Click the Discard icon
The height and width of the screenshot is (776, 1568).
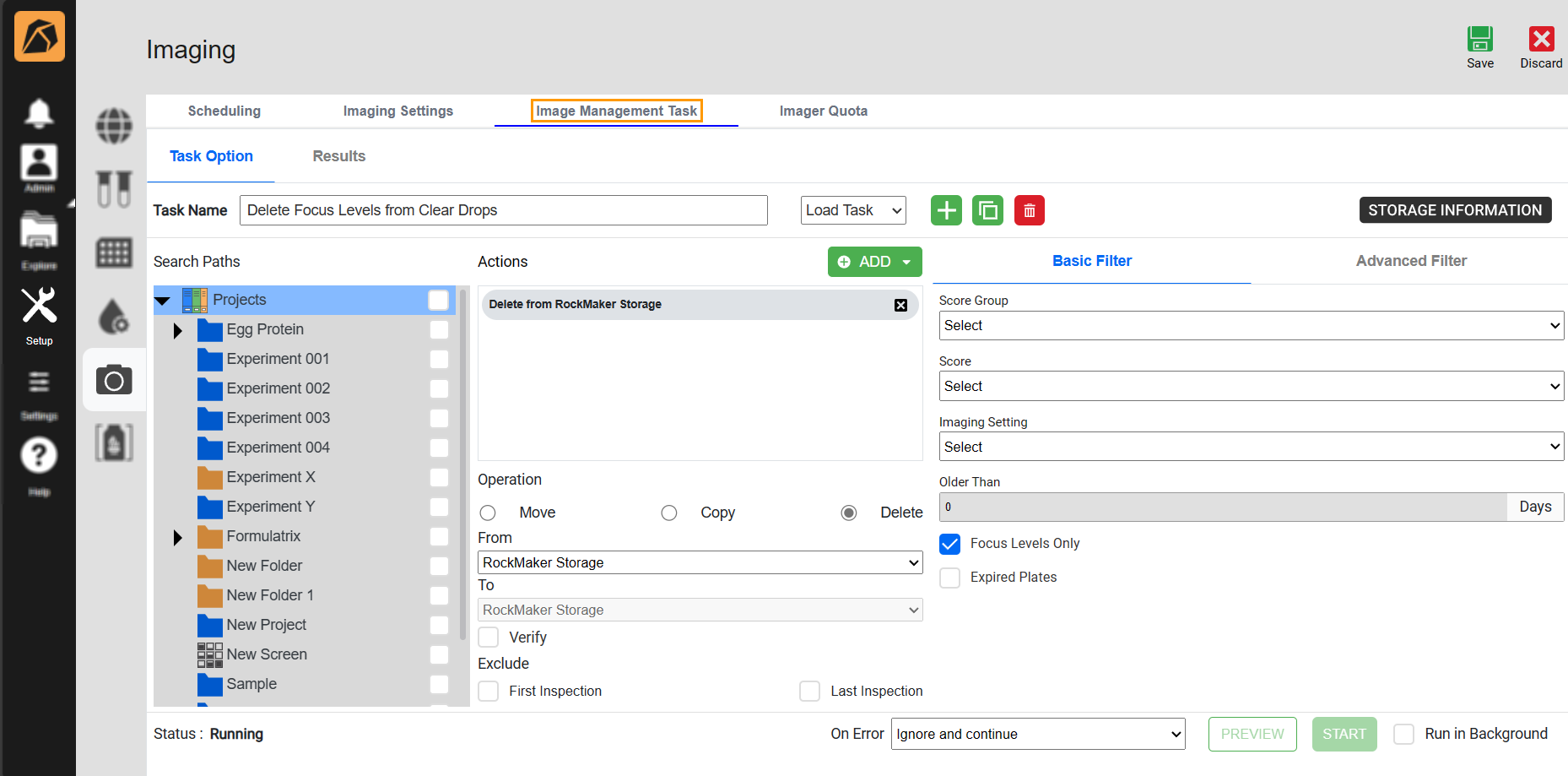[1541, 40]
